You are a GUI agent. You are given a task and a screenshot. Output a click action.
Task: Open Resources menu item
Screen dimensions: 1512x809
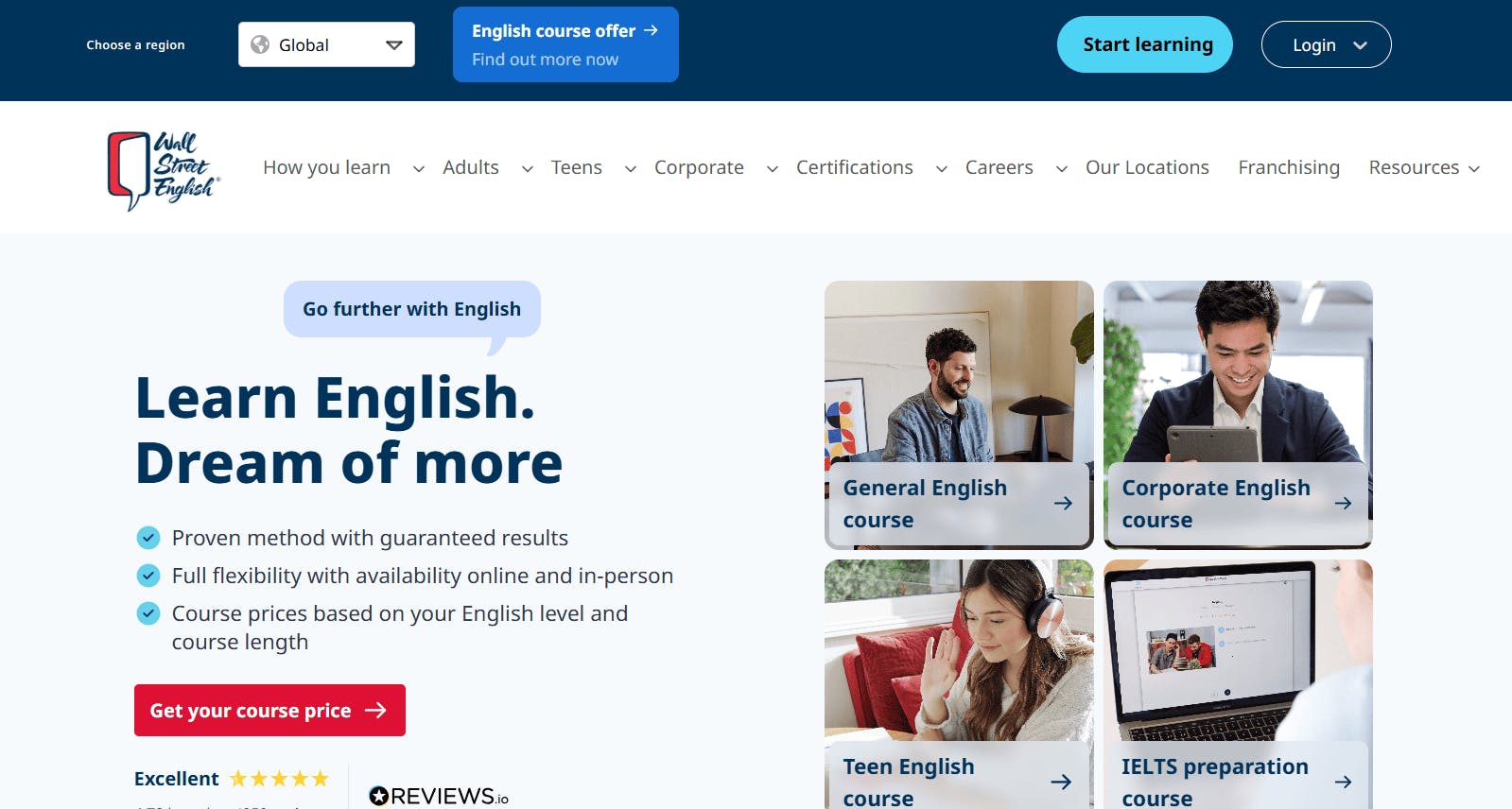[1414, 167]
